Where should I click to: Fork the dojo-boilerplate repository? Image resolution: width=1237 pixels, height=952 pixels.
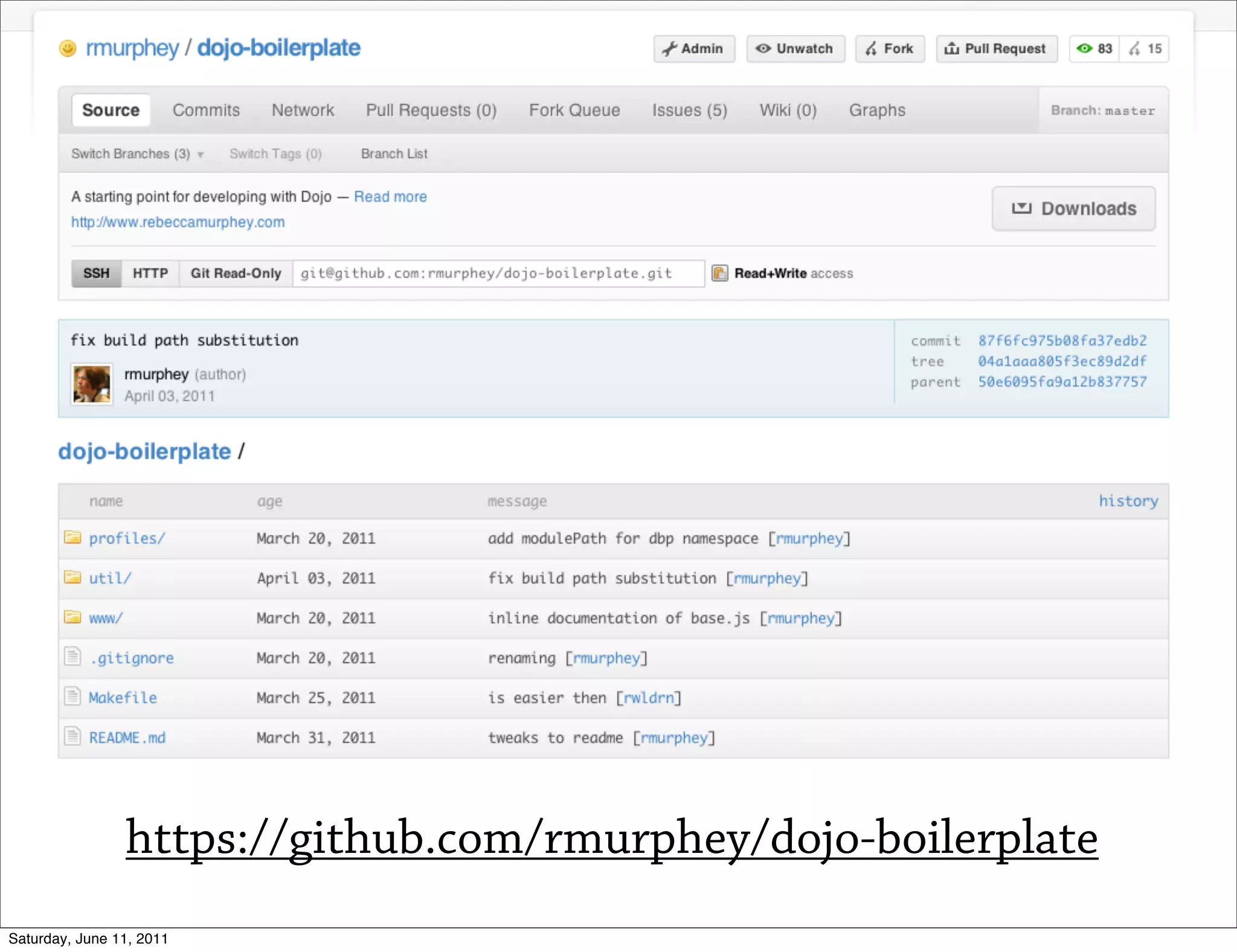(890, 49)
